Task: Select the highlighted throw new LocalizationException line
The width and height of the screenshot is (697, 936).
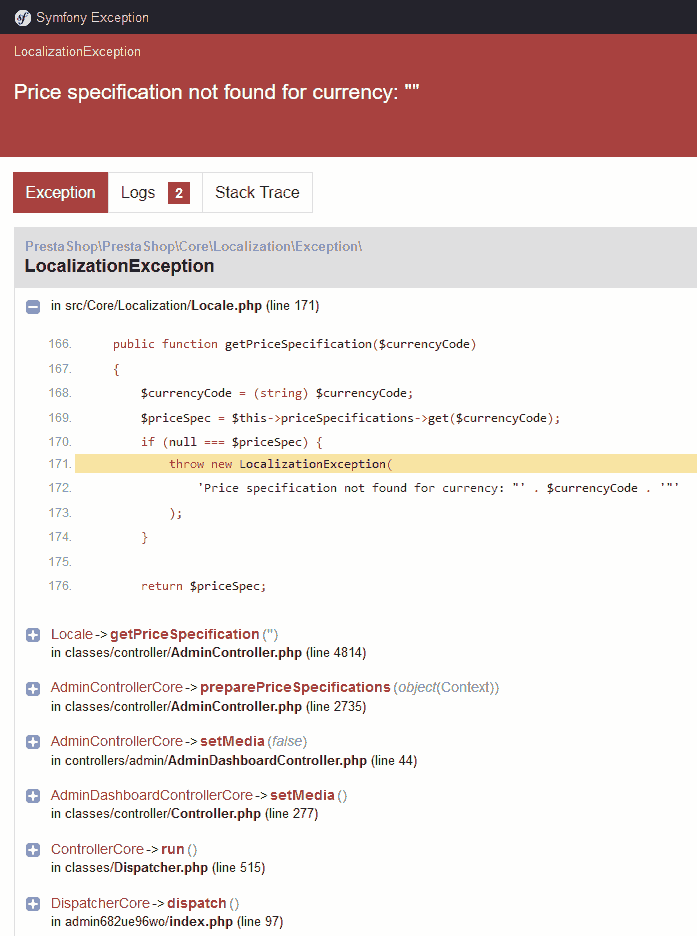Action: click(385, 464)
